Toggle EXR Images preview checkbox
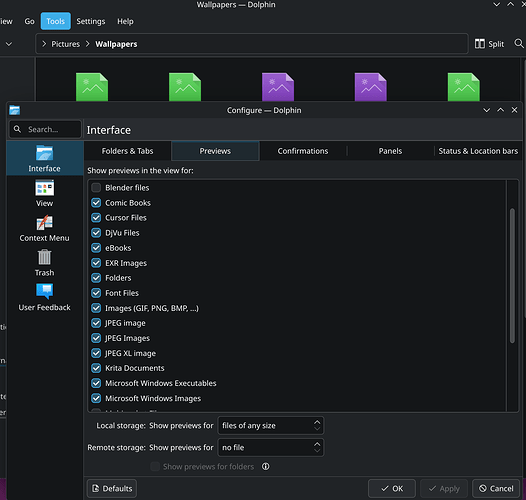The height and width of the screenshot is (500, 526). click(96, 263)
